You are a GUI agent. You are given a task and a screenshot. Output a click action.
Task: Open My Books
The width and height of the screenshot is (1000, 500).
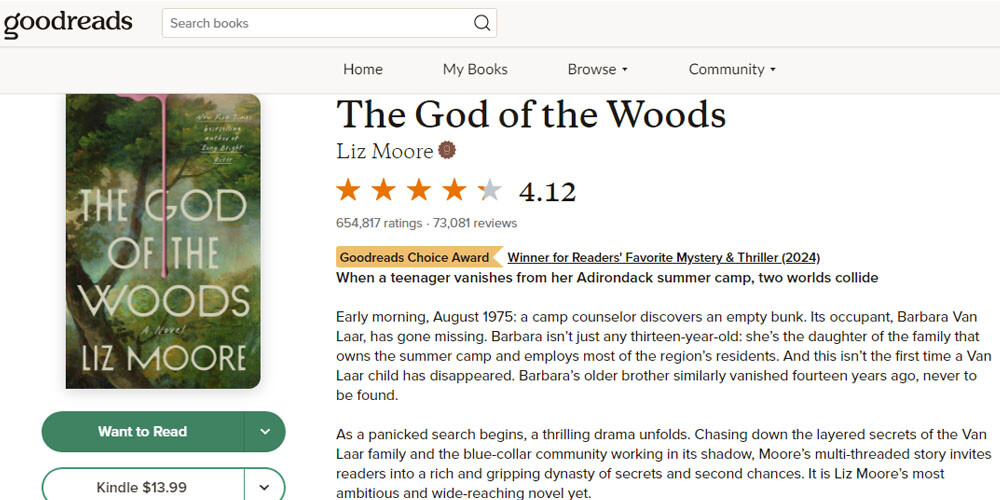click(475, 69)
